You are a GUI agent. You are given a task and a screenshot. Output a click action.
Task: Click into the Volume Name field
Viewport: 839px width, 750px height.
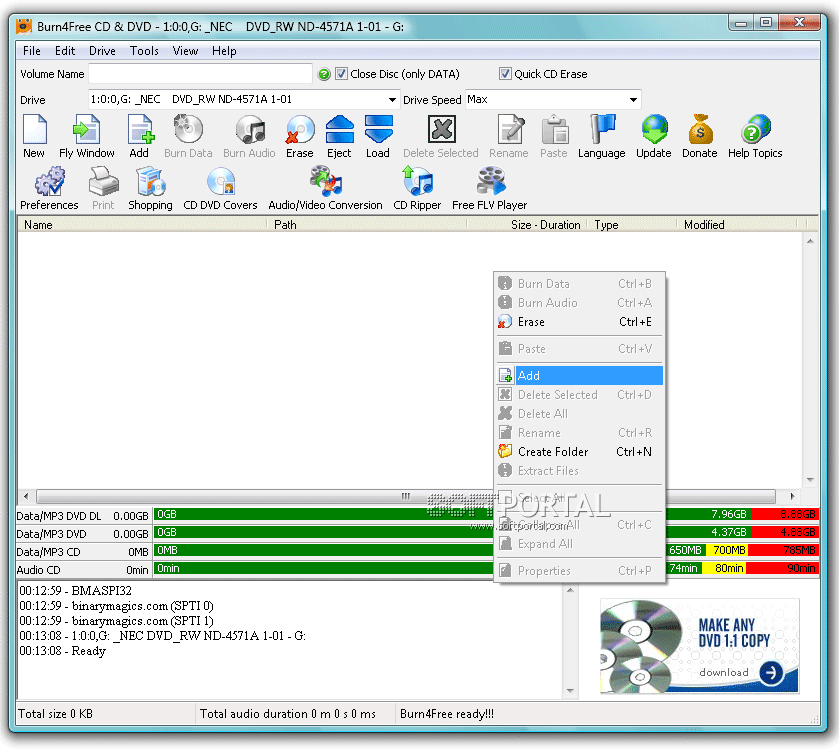tap(200, 74)
